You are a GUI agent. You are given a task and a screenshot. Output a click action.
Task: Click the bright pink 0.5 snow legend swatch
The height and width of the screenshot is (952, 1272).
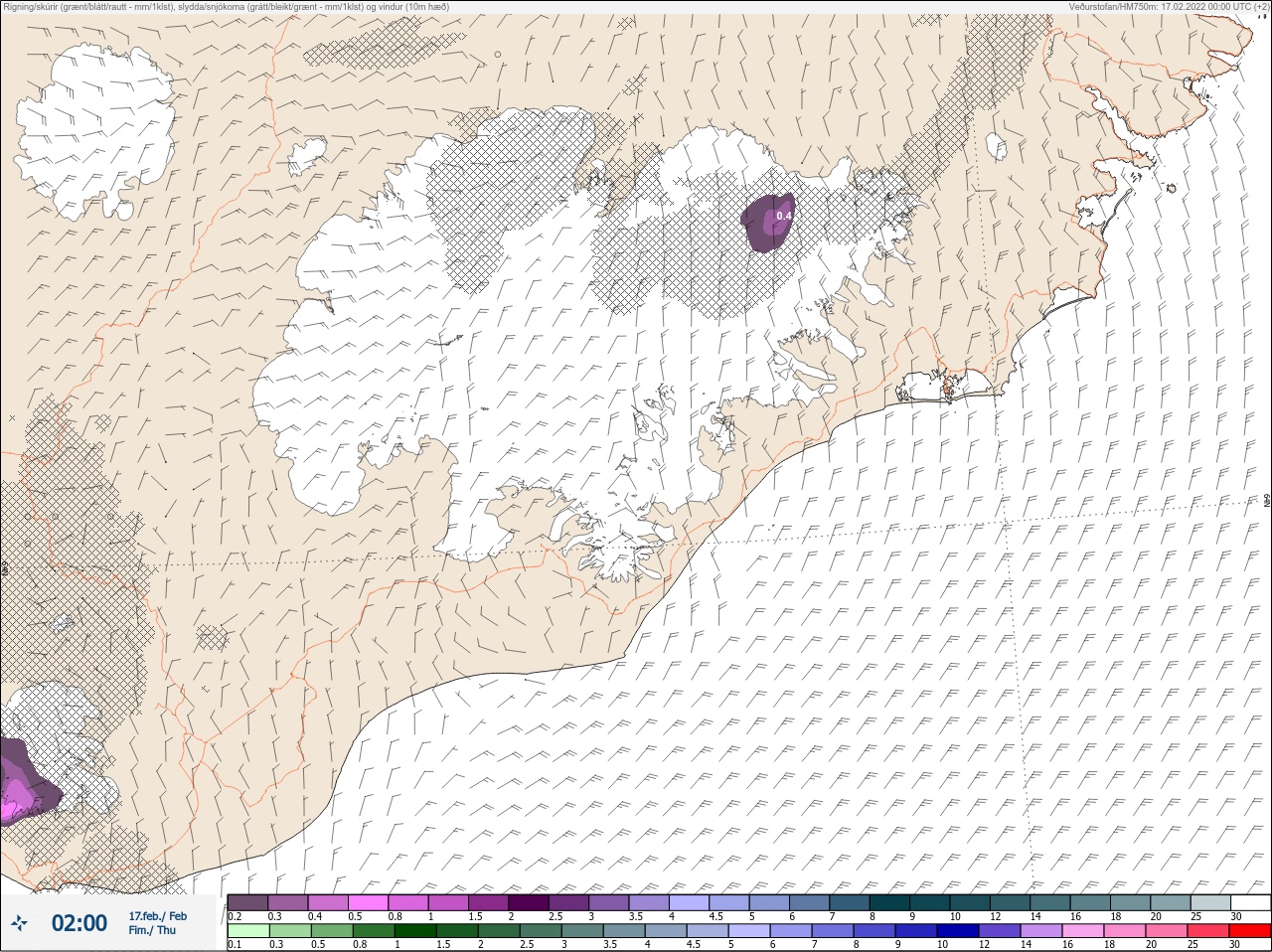(368, 902)
